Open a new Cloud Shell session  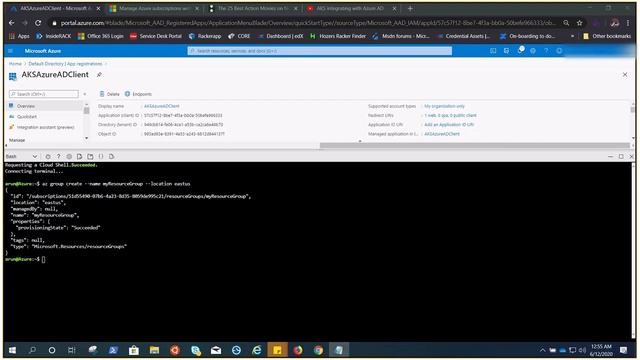(x=90, y=156)
